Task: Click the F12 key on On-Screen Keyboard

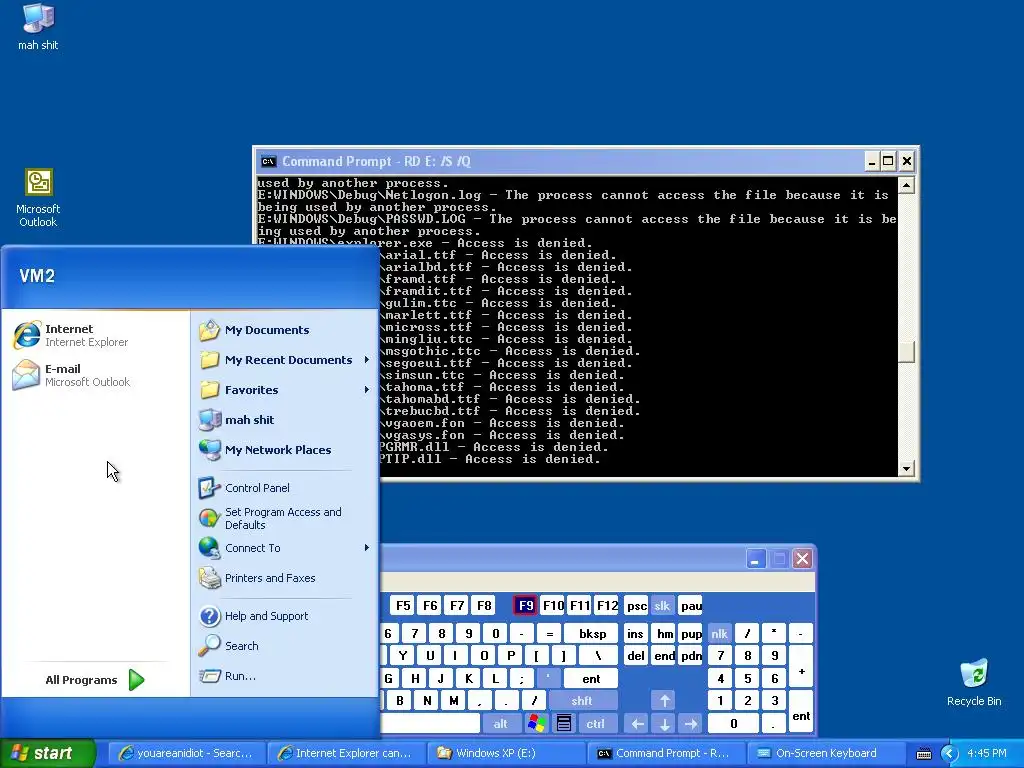Action: click(x=607, y=606)
